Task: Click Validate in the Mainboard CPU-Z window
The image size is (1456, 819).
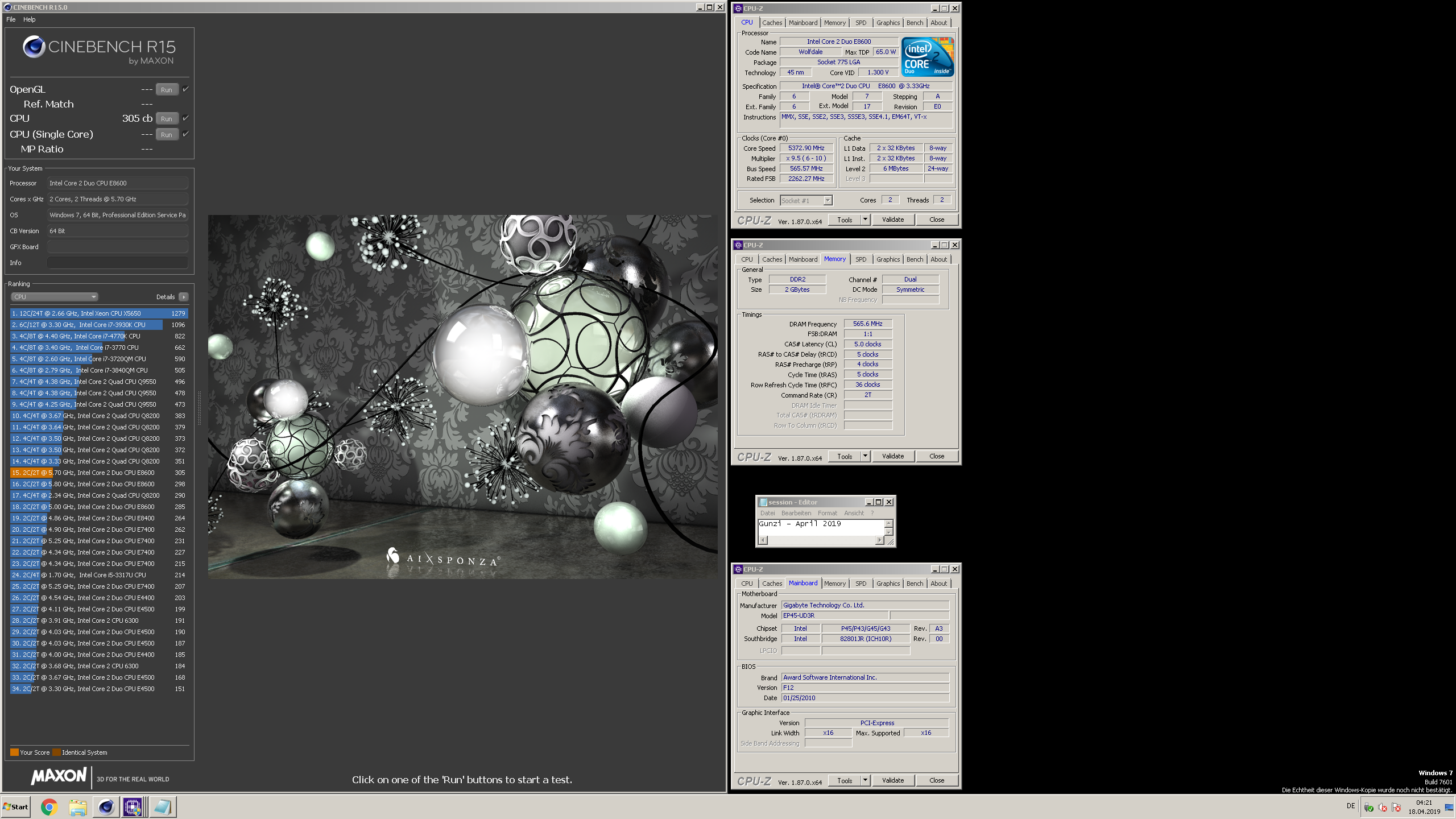Action: tap(892, 780)
